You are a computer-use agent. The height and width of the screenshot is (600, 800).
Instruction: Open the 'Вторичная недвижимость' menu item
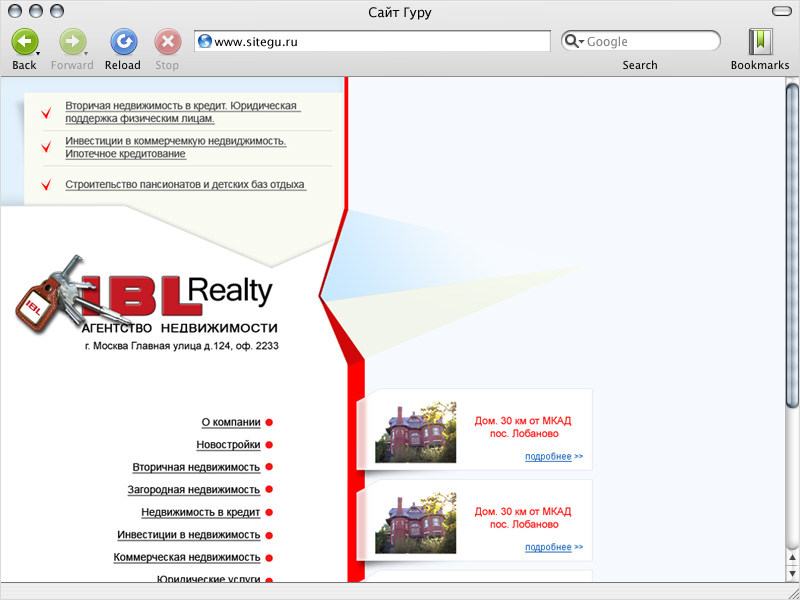(196, 467)
